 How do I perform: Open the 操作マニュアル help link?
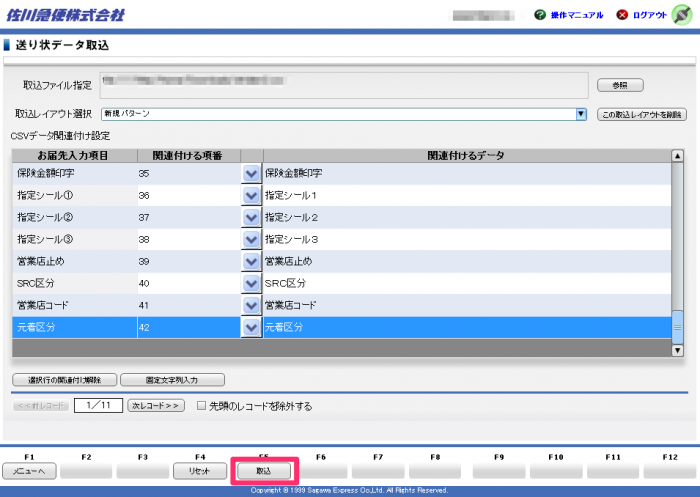pyautogui.click(x=577, y=15)
